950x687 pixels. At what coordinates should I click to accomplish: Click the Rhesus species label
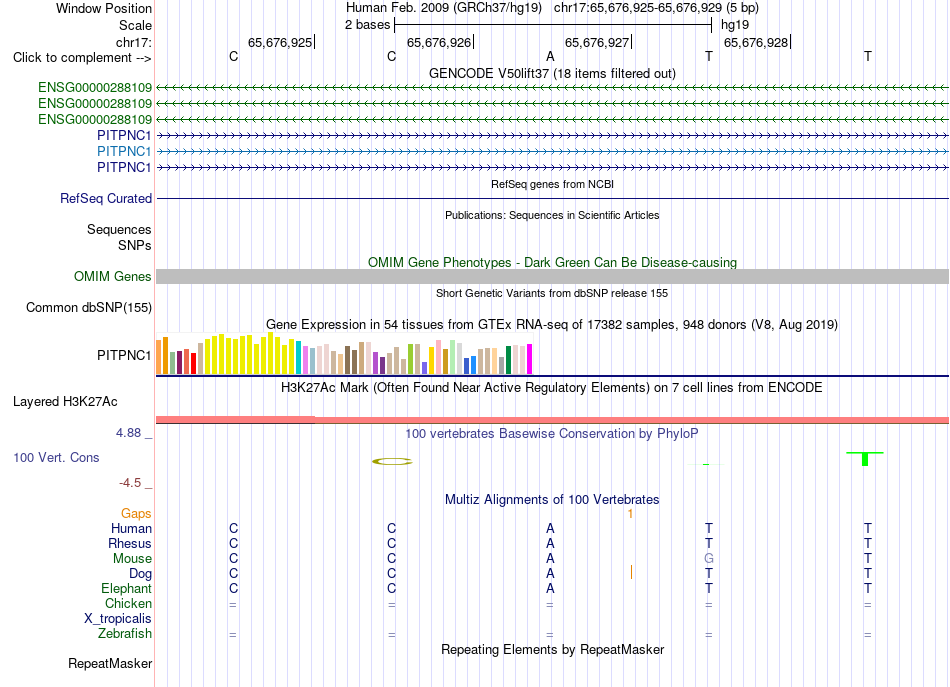(x=130, y=543)
